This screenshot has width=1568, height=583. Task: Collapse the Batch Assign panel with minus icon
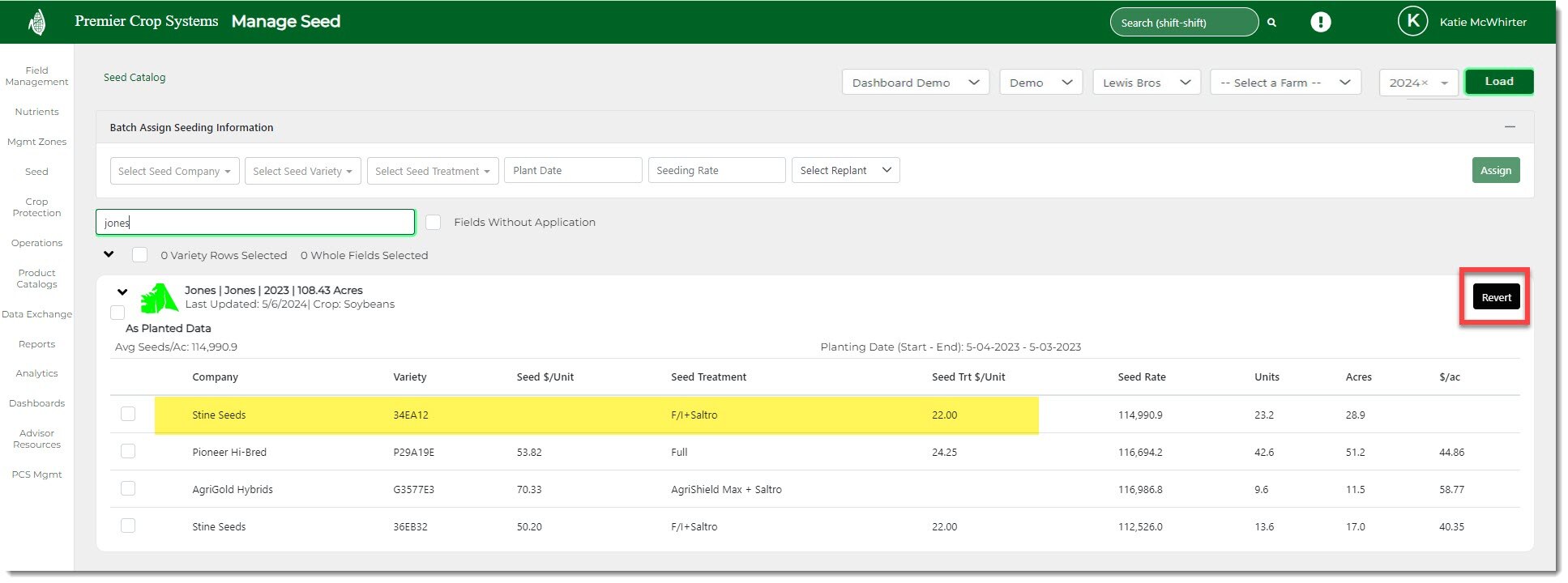[x=1510, y=127]
